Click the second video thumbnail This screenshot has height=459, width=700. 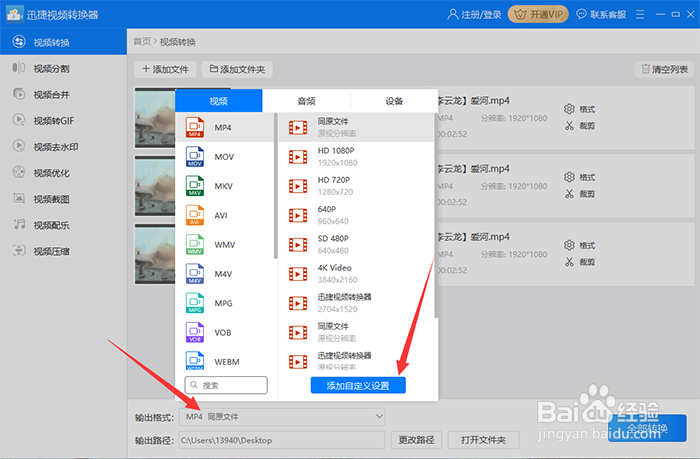[x=155, y=186]
